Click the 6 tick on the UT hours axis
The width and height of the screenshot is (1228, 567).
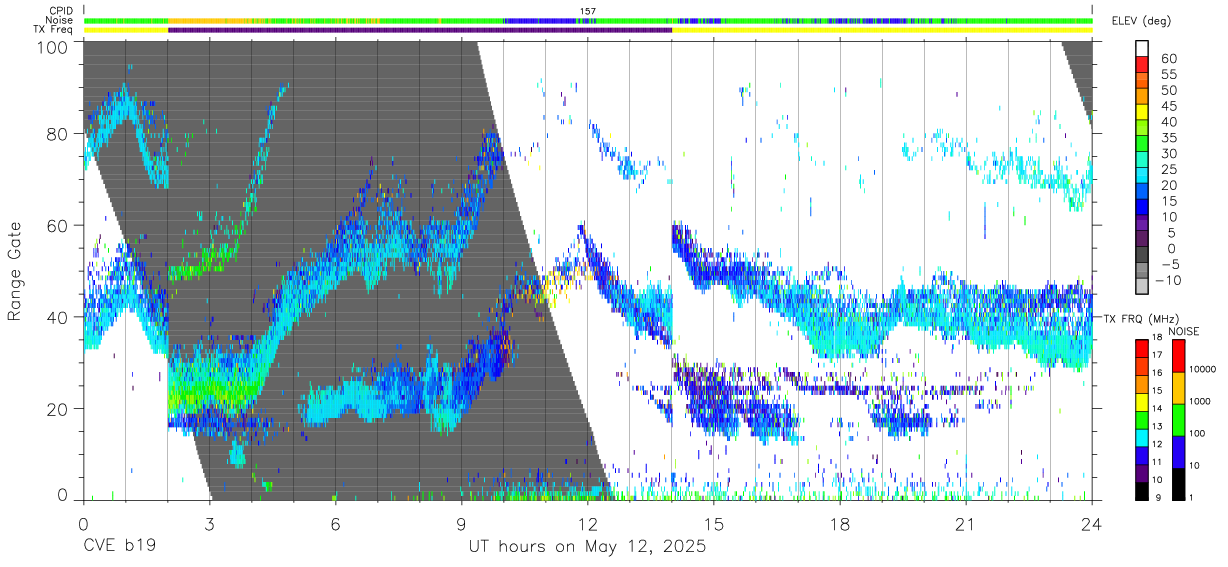click(x=335, y=524)
